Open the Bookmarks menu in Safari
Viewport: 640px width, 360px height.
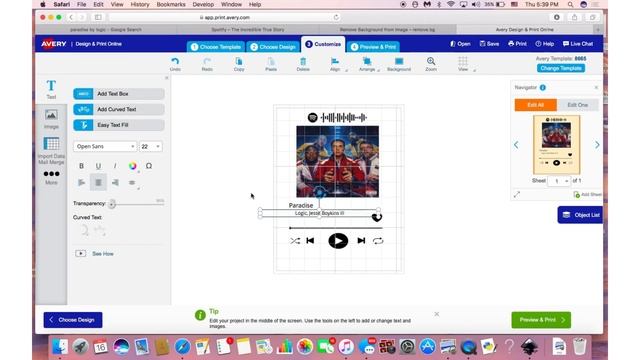click(171, 4)
